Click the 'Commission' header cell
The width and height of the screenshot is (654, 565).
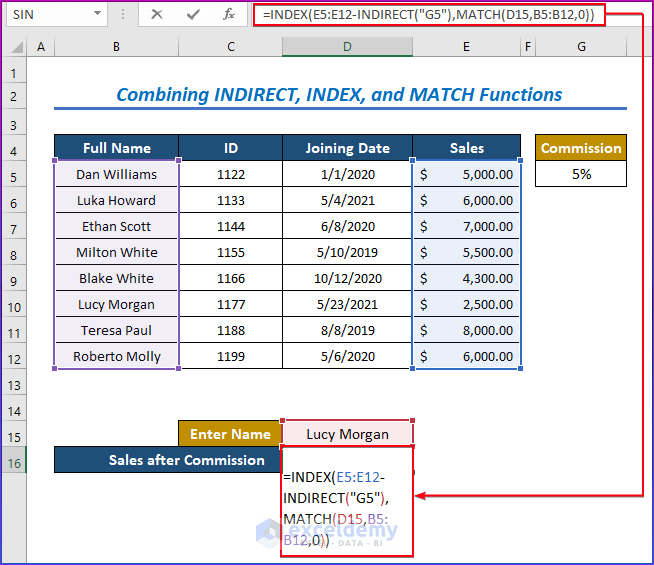coord(581,148)
